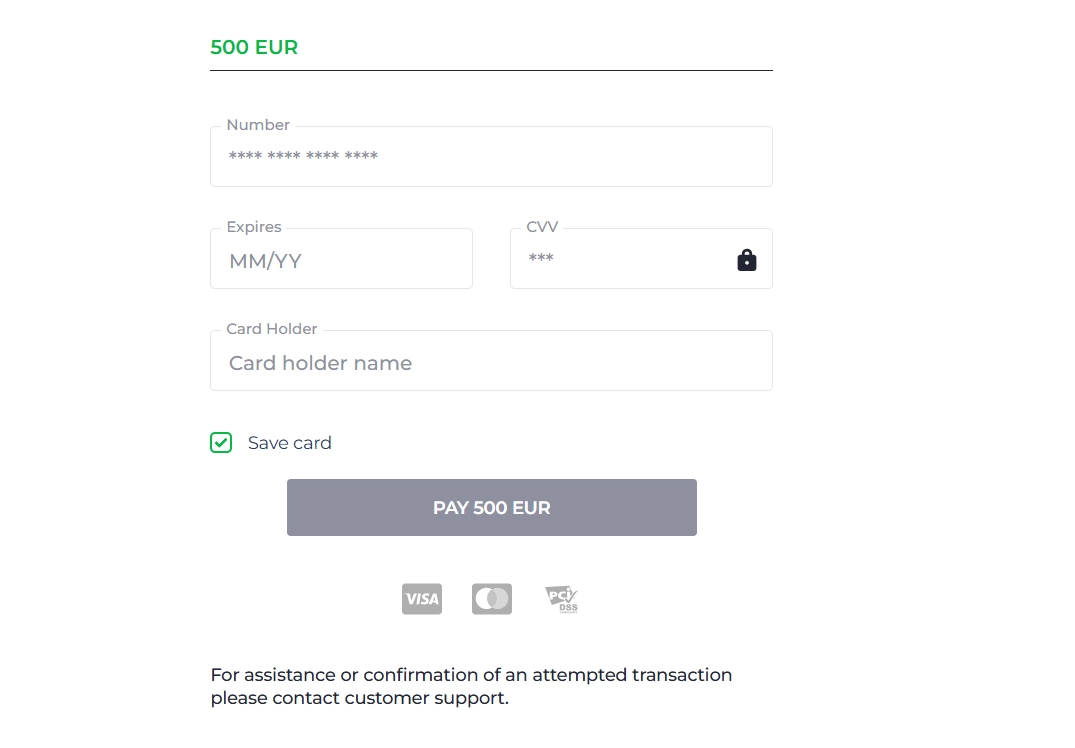Image resolution: width=1075 pixels, height=748 pixels.
Task: Click the "please contact customer support" text
Action: [x=359, y=698]
